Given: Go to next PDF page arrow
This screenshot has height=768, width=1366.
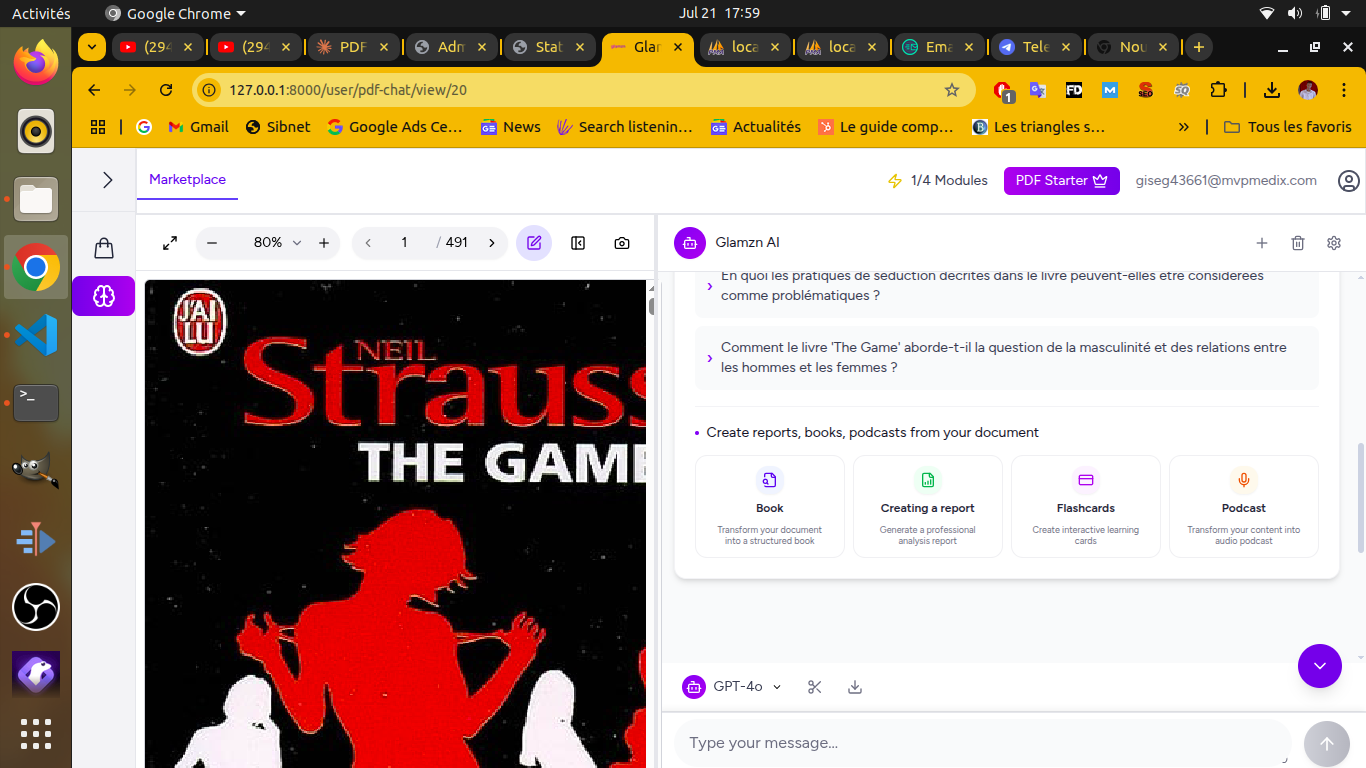Looking at the screenshot, I should [491, 243].
